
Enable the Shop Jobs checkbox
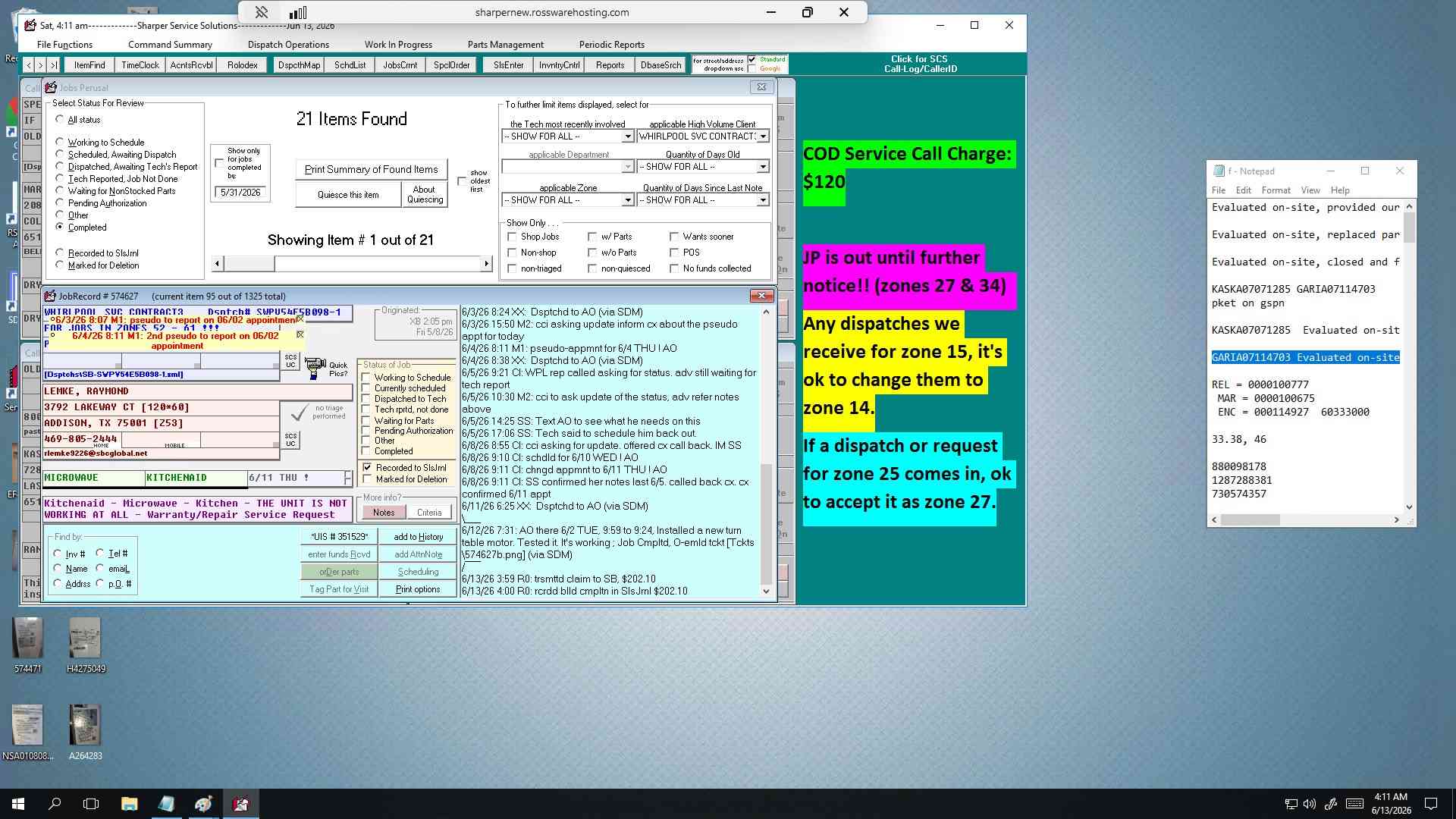click(x=512, y=237)
